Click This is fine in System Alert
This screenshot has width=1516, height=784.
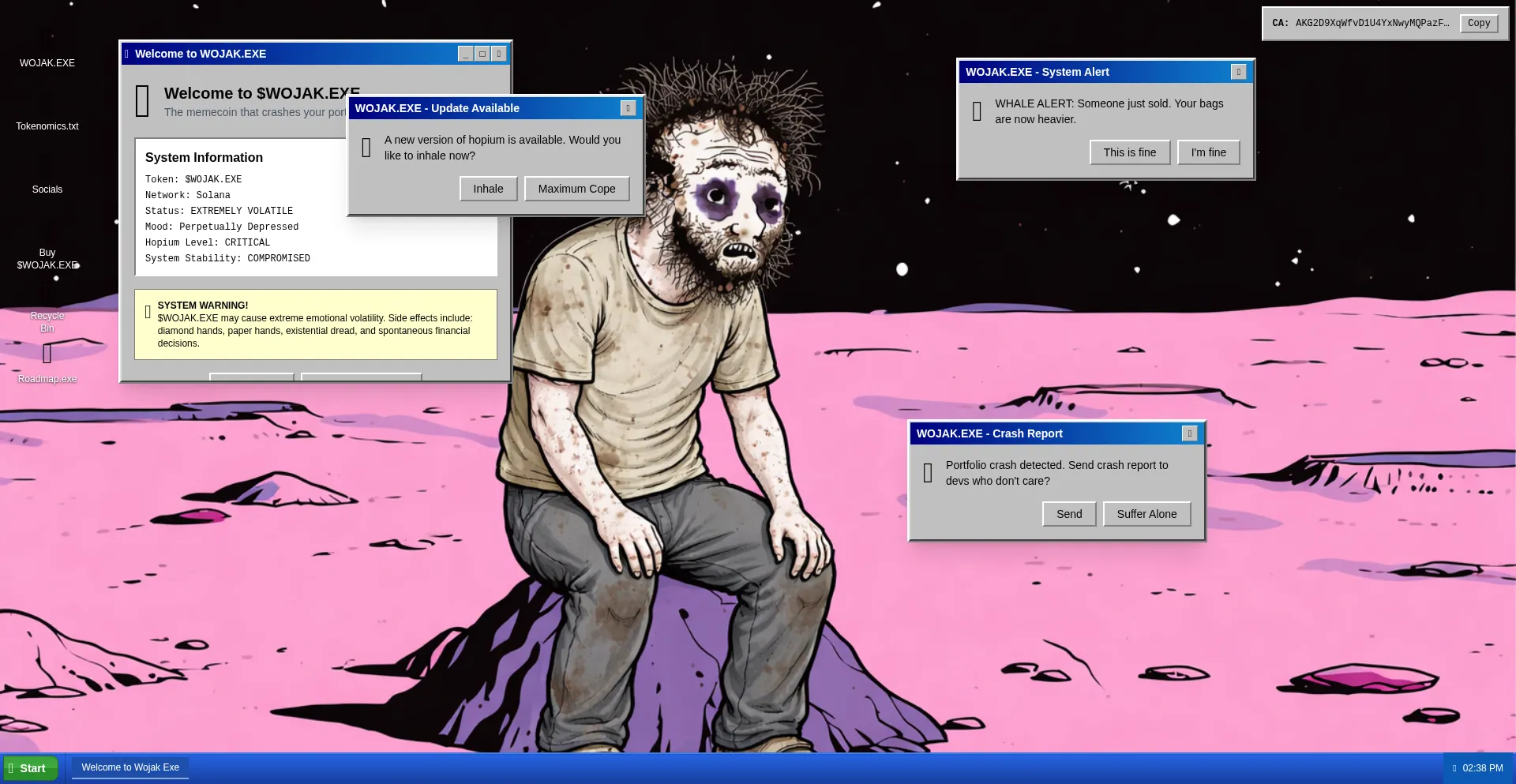(x=1129, y=152)
